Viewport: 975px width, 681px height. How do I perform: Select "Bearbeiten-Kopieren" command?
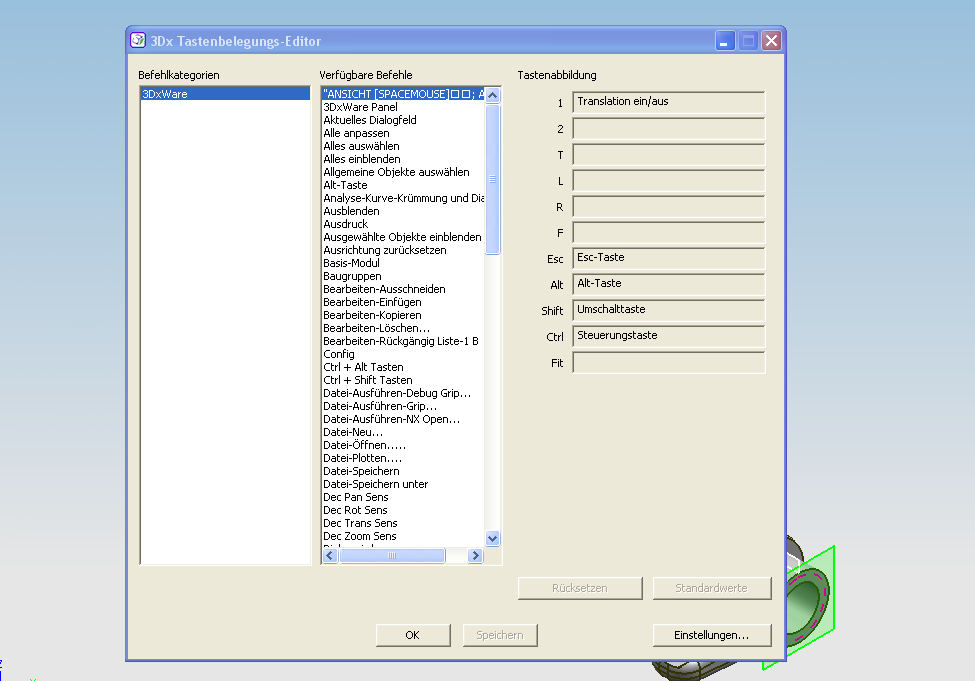402,315
